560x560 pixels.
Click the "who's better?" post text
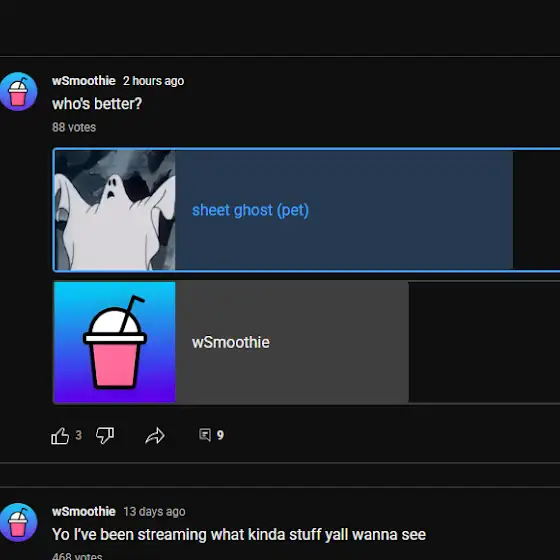click(x=97, y=104)
